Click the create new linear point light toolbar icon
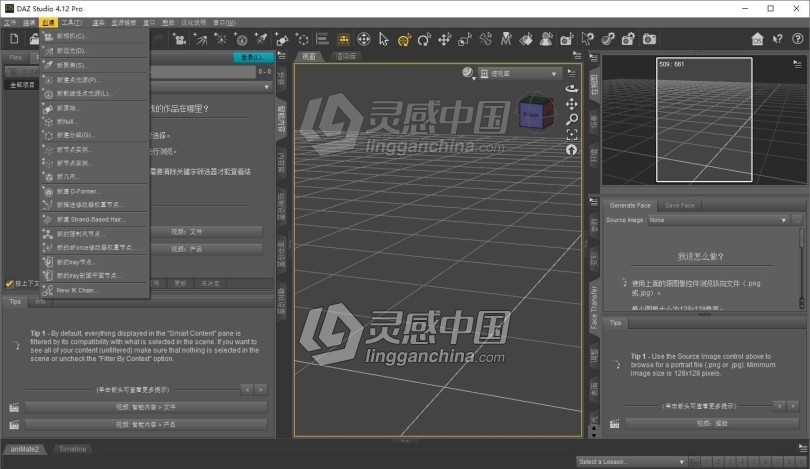 coord(241,39)
